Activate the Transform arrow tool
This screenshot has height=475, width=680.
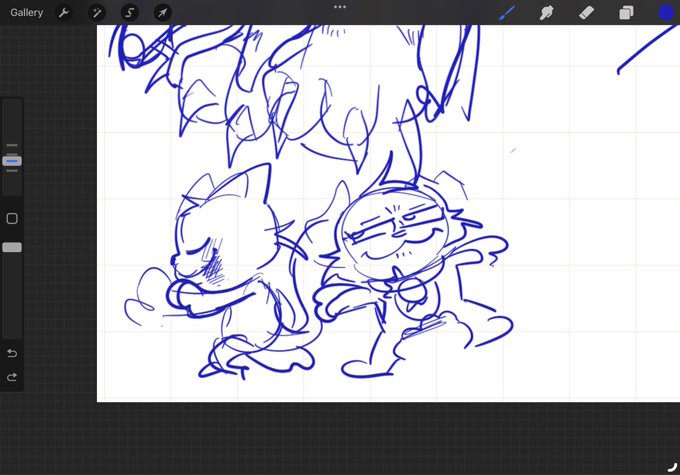point(162,13)
